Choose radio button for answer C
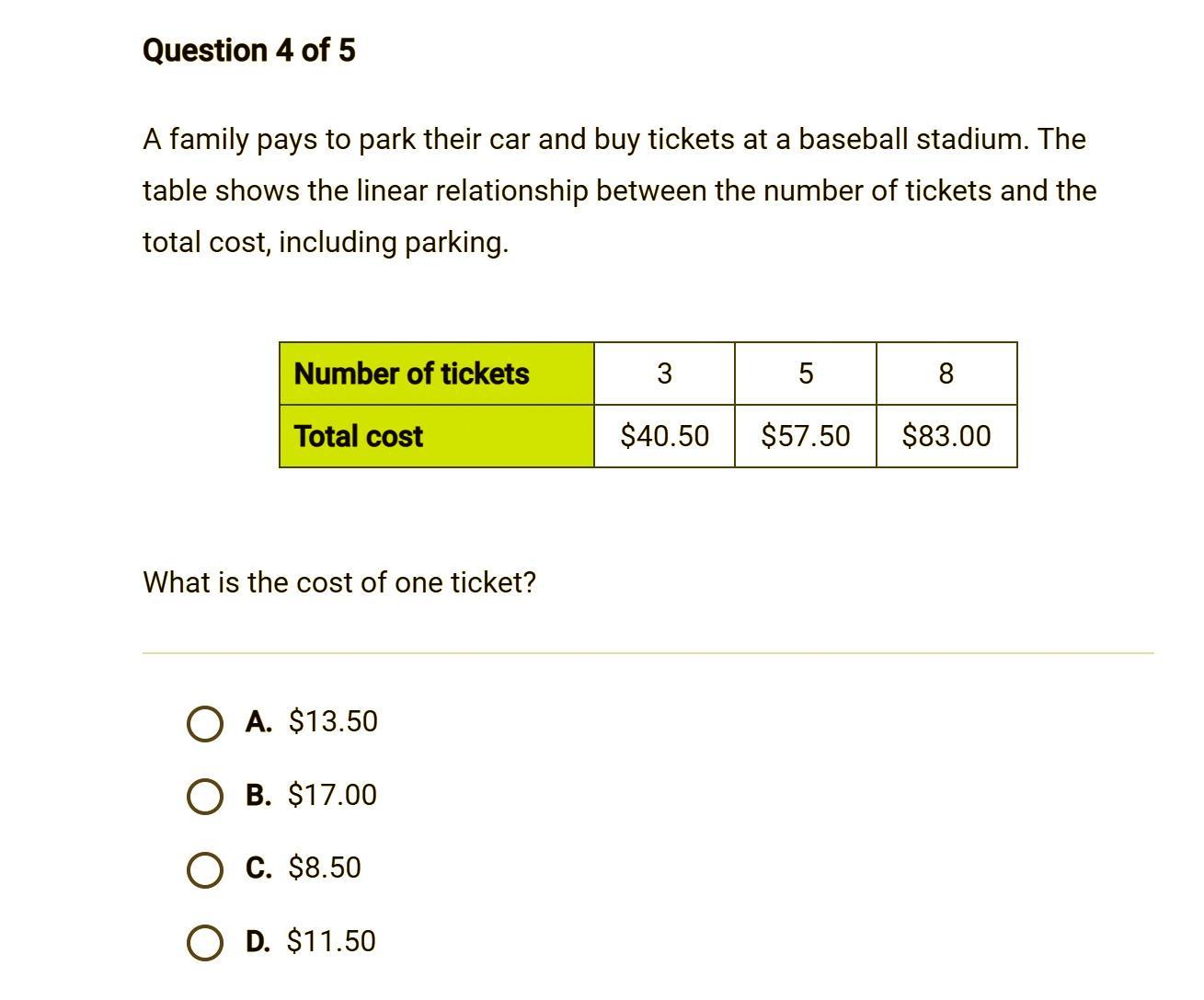The width and height of the screenshot is (1204, 1000). (x=204, y=869)
